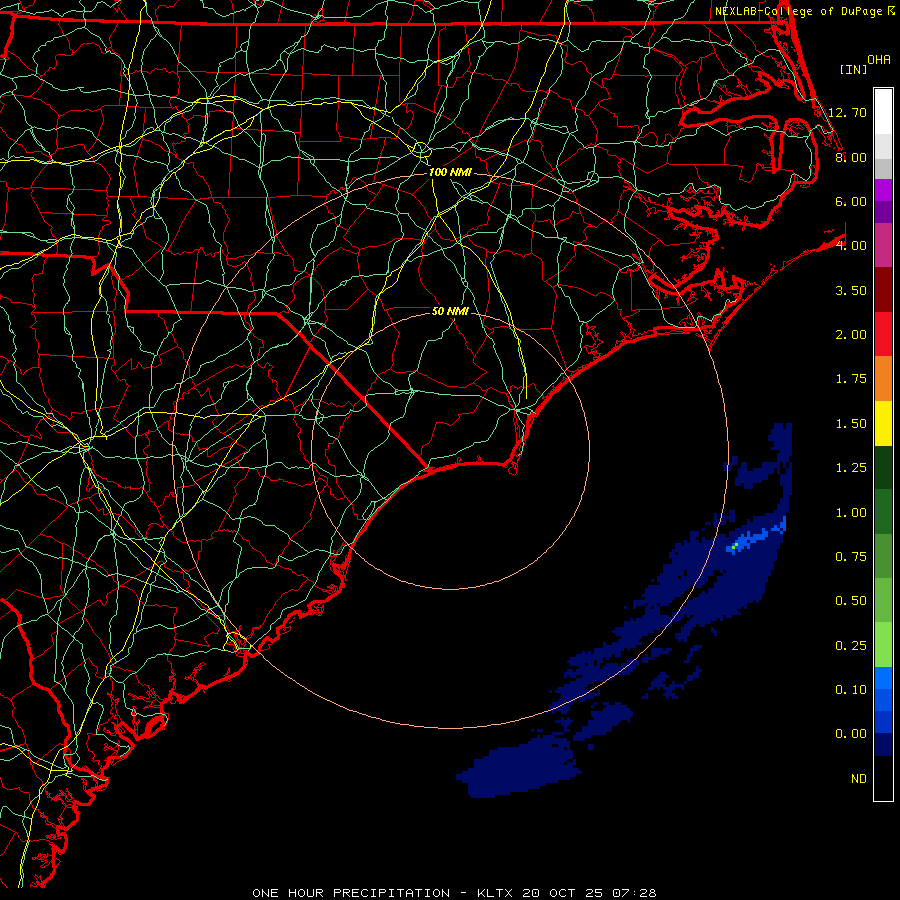Viewport: 900px width, 900px height.
Task: Select the 3.50 legend value
Action: pos(851,290)
